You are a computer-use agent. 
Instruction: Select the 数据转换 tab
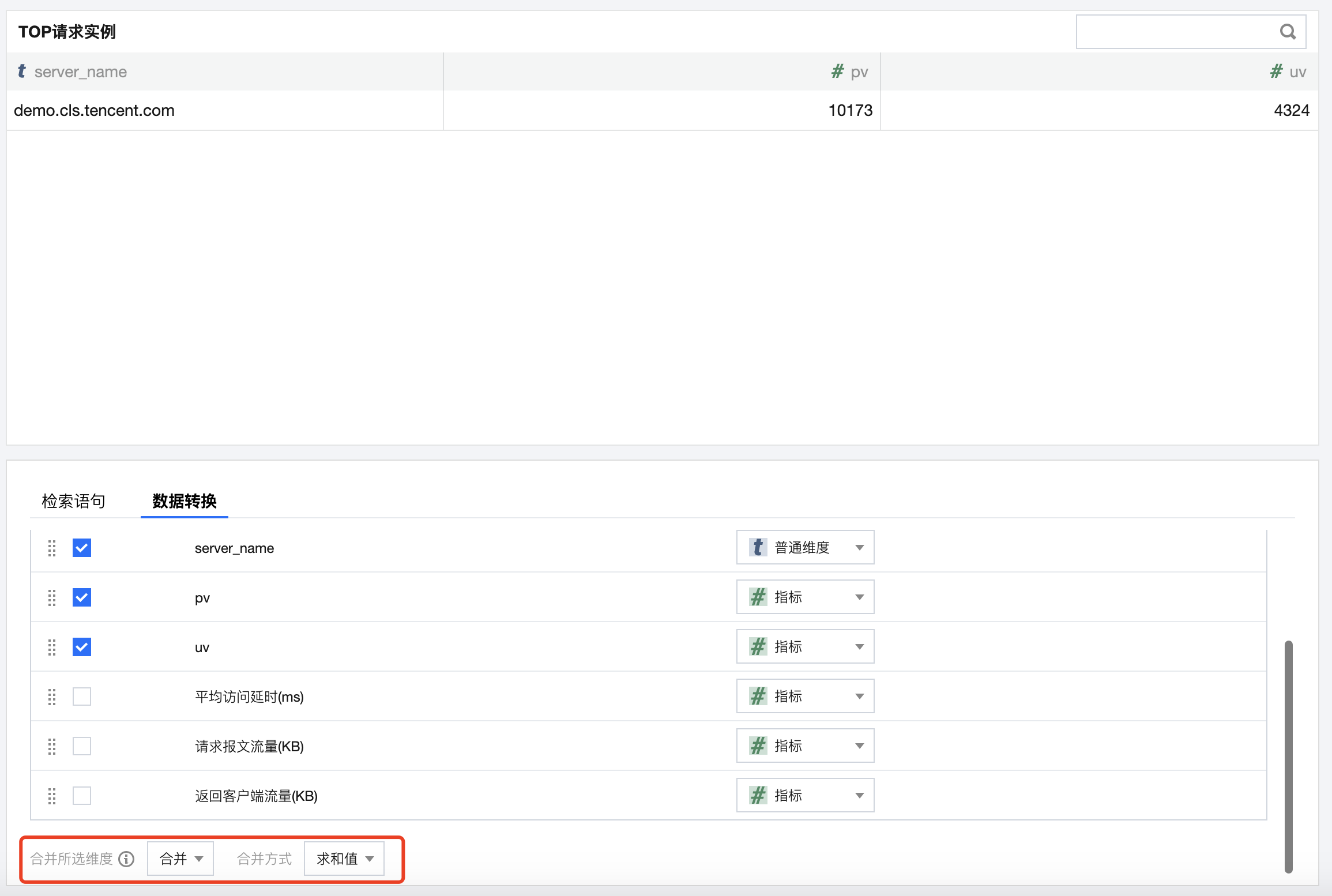(x=184, y=500)
